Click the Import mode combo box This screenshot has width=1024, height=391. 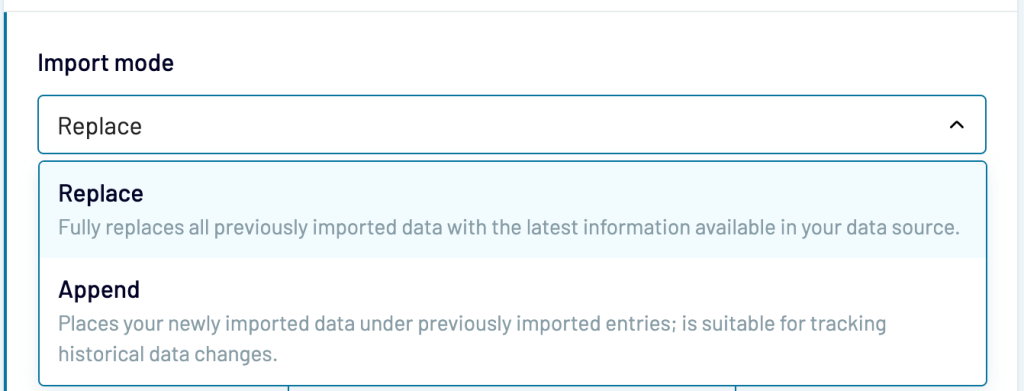click(x=512, y=125)
